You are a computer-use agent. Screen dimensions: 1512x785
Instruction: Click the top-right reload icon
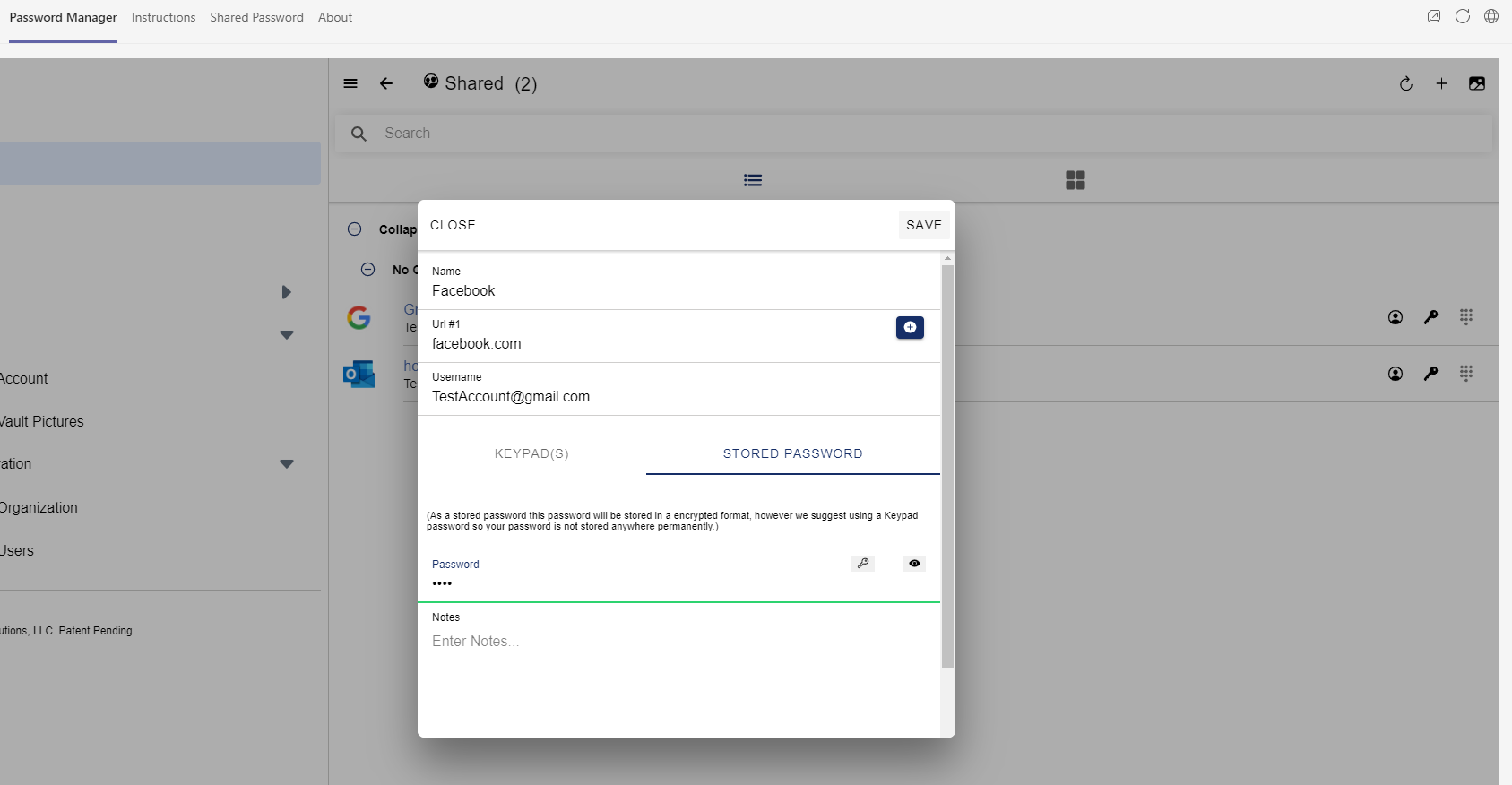pyautogui.click(x=1463, y=16)
